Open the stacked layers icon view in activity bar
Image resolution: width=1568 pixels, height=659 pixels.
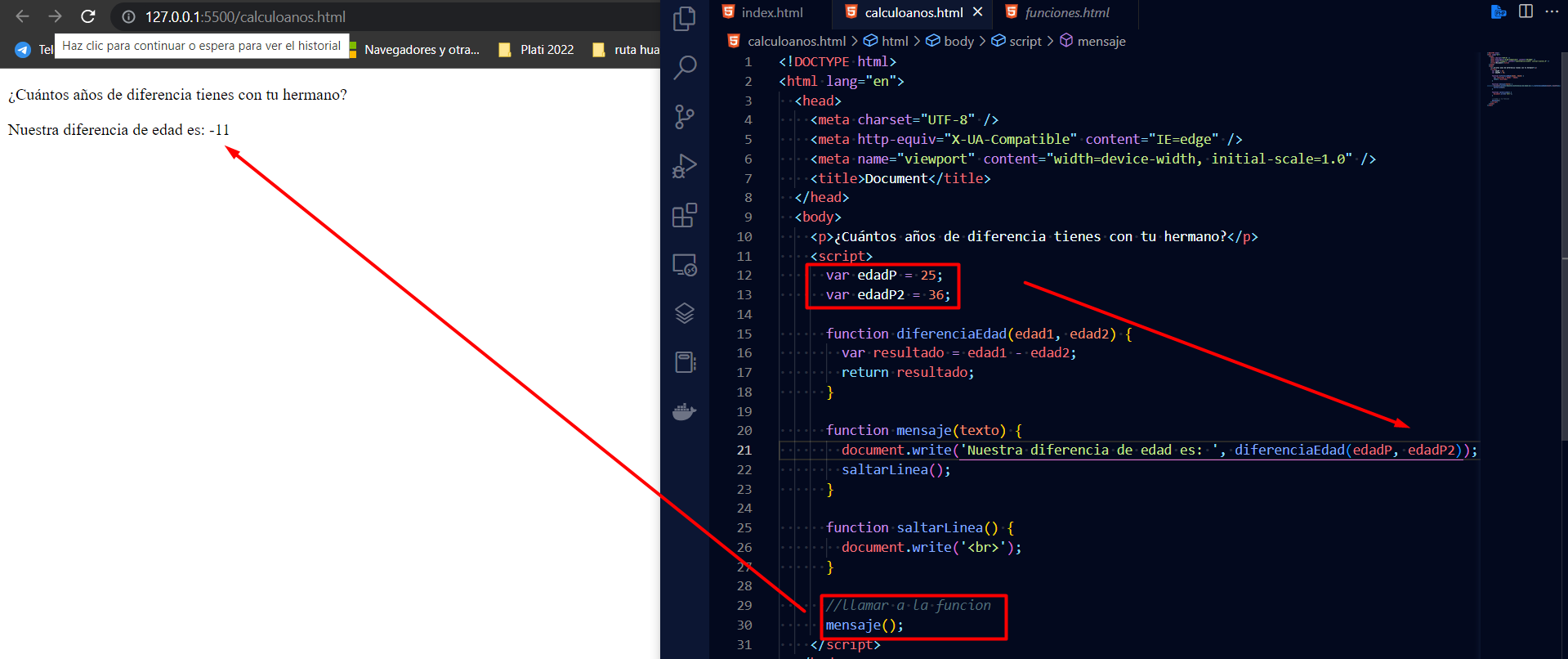coord(685,313)
